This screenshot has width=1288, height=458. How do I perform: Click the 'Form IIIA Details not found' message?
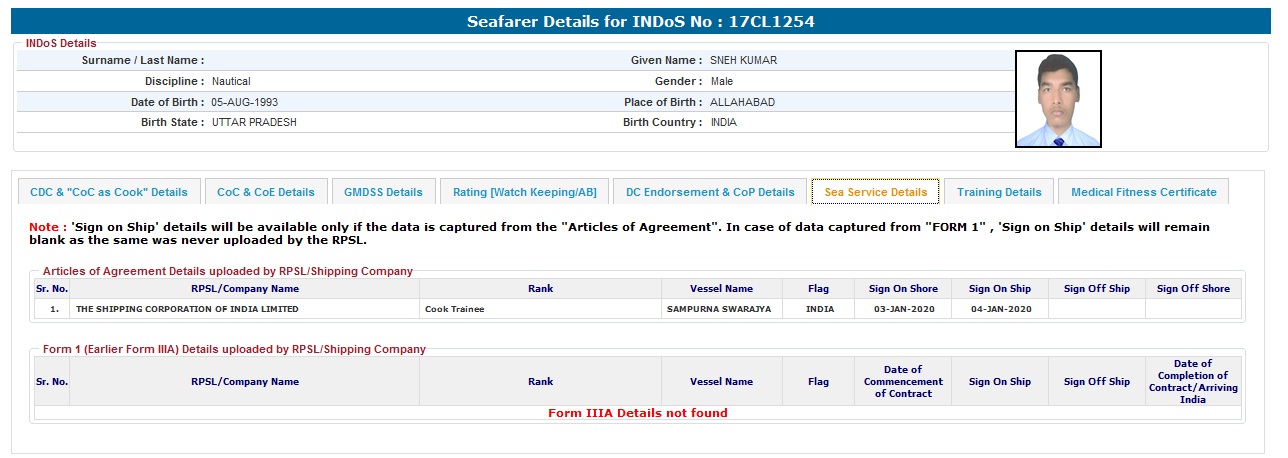(638, 412)
